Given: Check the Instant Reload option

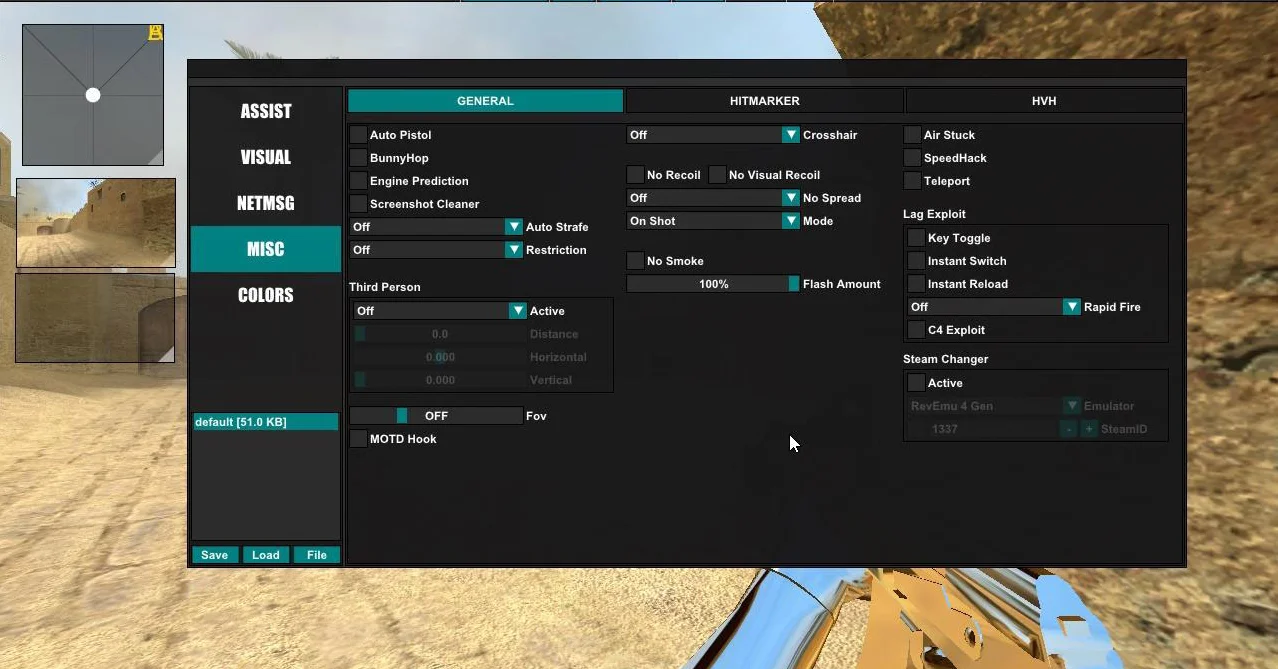Looking at the screenshot, I should 916,284.
